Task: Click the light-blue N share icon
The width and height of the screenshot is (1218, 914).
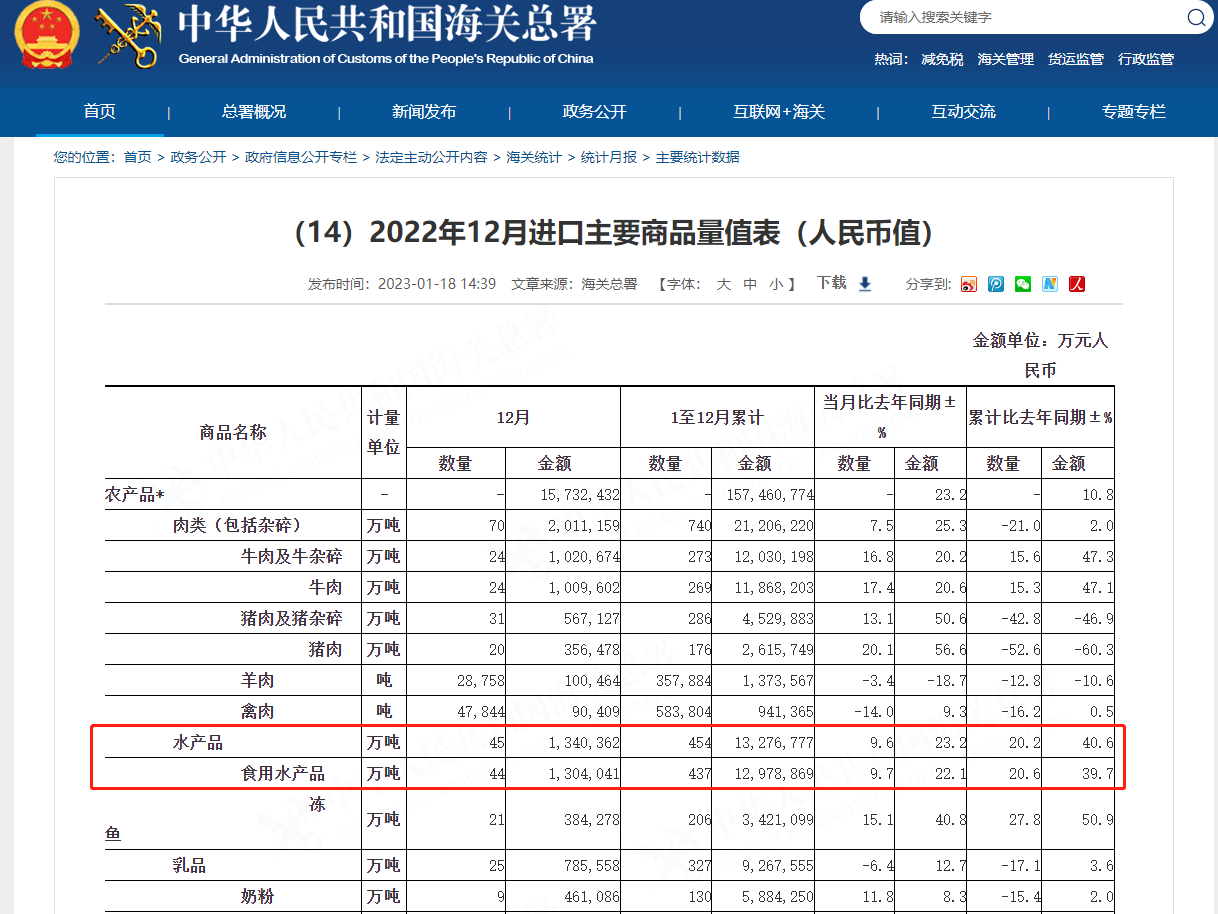Action: [1050, 284]
